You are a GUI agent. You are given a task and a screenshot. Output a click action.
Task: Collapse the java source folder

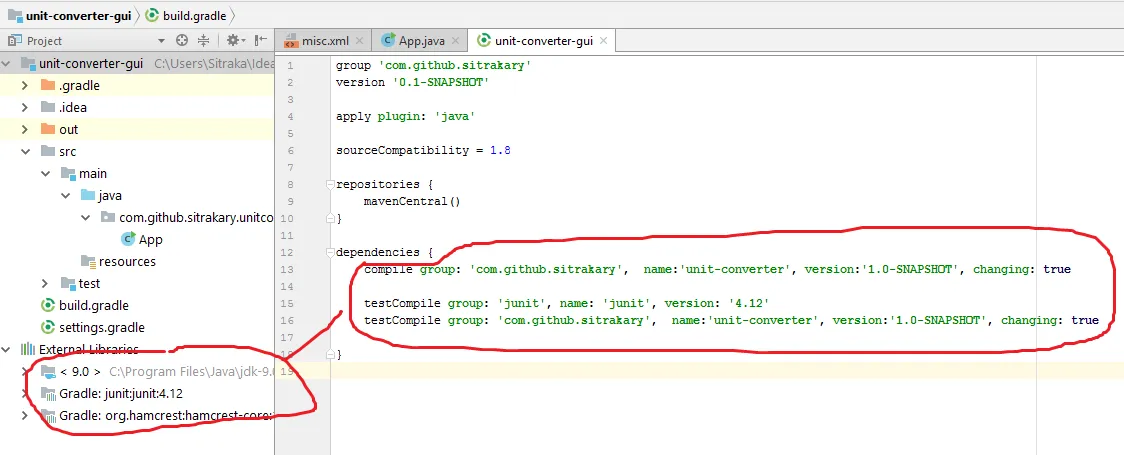click(65, 196)
